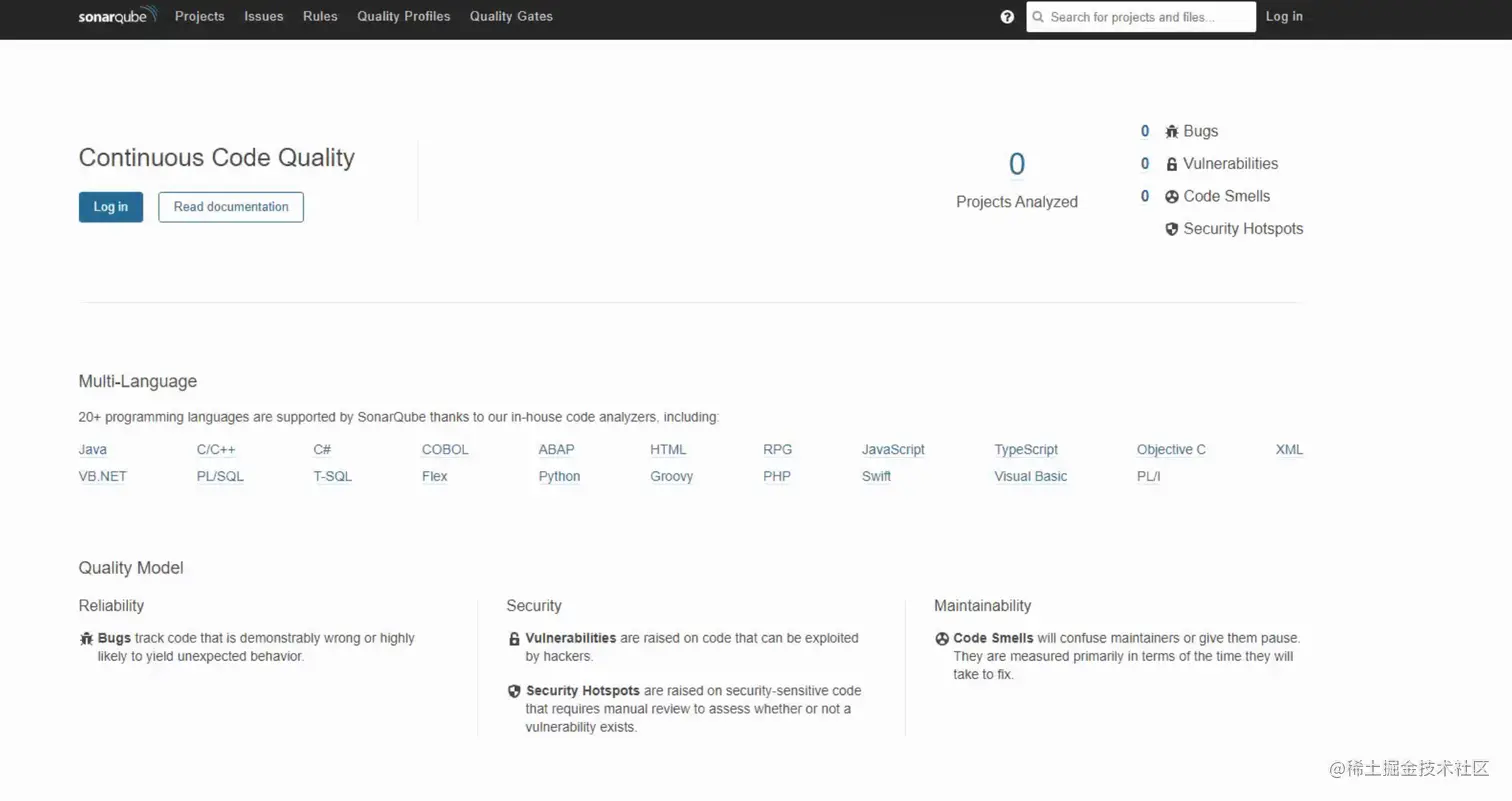Image resolution: width=1512 pixels, height=801 pixels.
Task: Click the bug icon next to Reliability description
Action: coord(85,638)
